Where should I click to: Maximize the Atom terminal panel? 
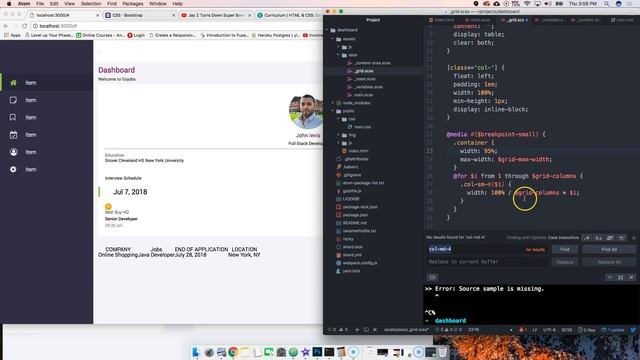[x=620, y=277]
